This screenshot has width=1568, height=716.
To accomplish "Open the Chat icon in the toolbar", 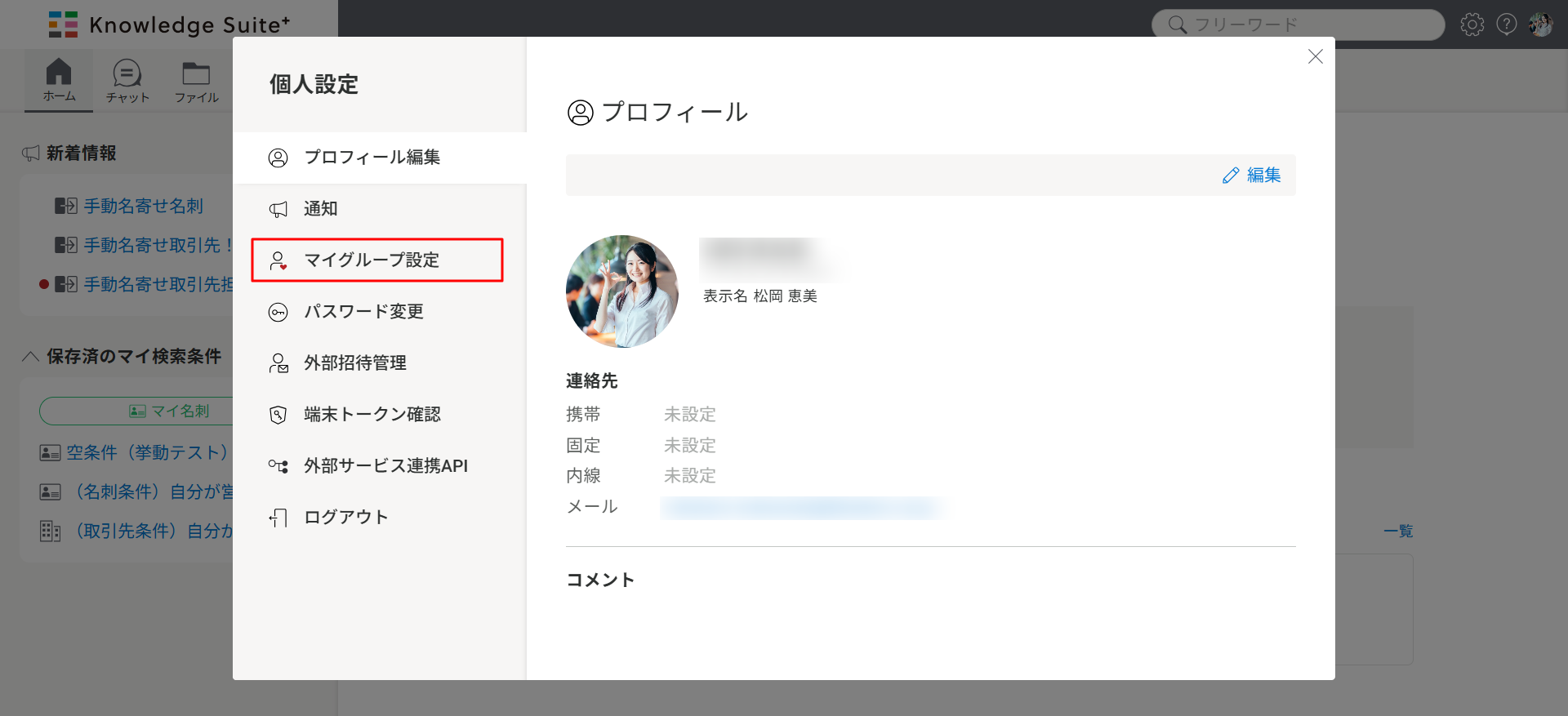I will pyautogui.click(x=127, y=74).
